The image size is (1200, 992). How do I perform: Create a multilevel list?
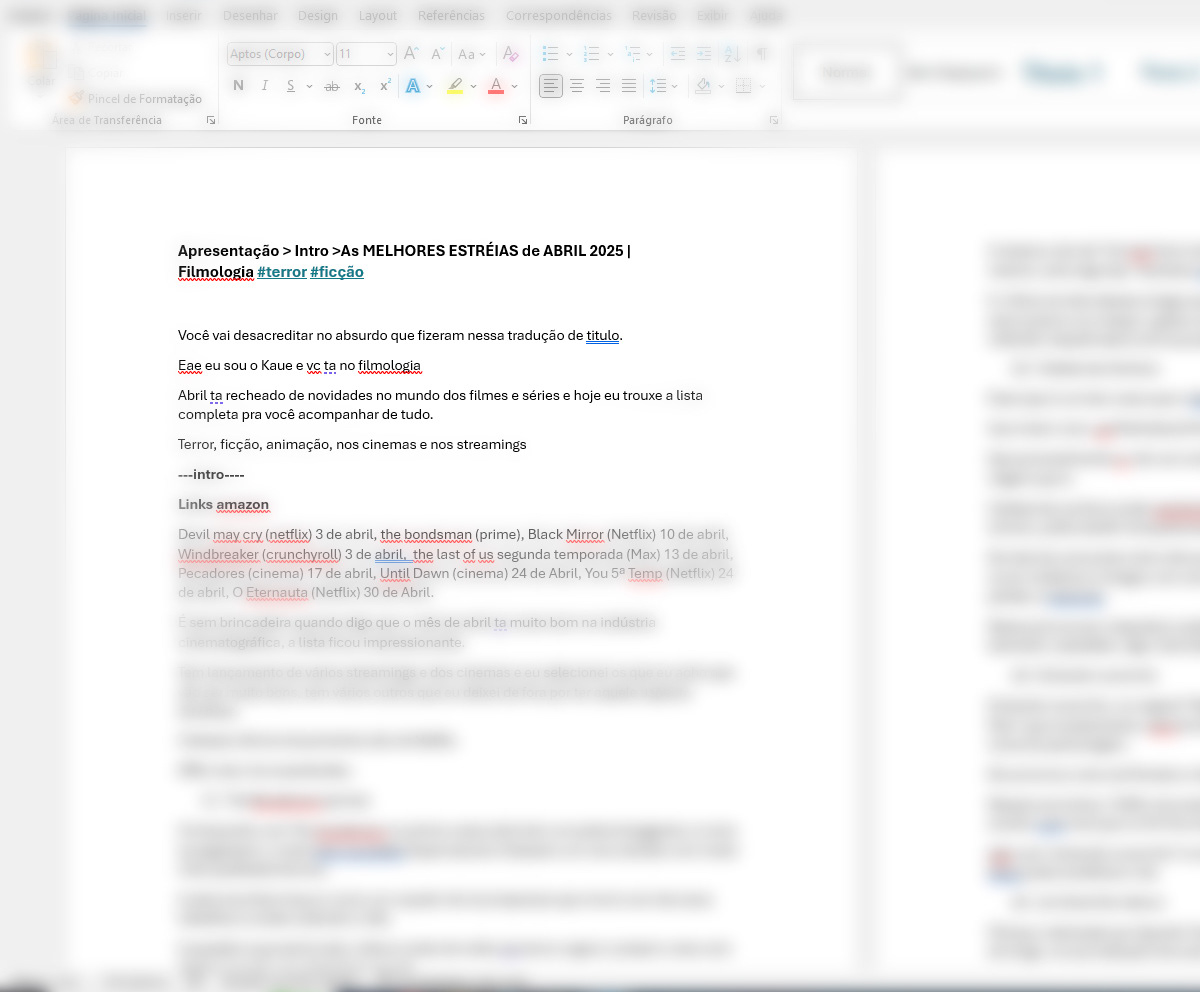tap(633, 54)
